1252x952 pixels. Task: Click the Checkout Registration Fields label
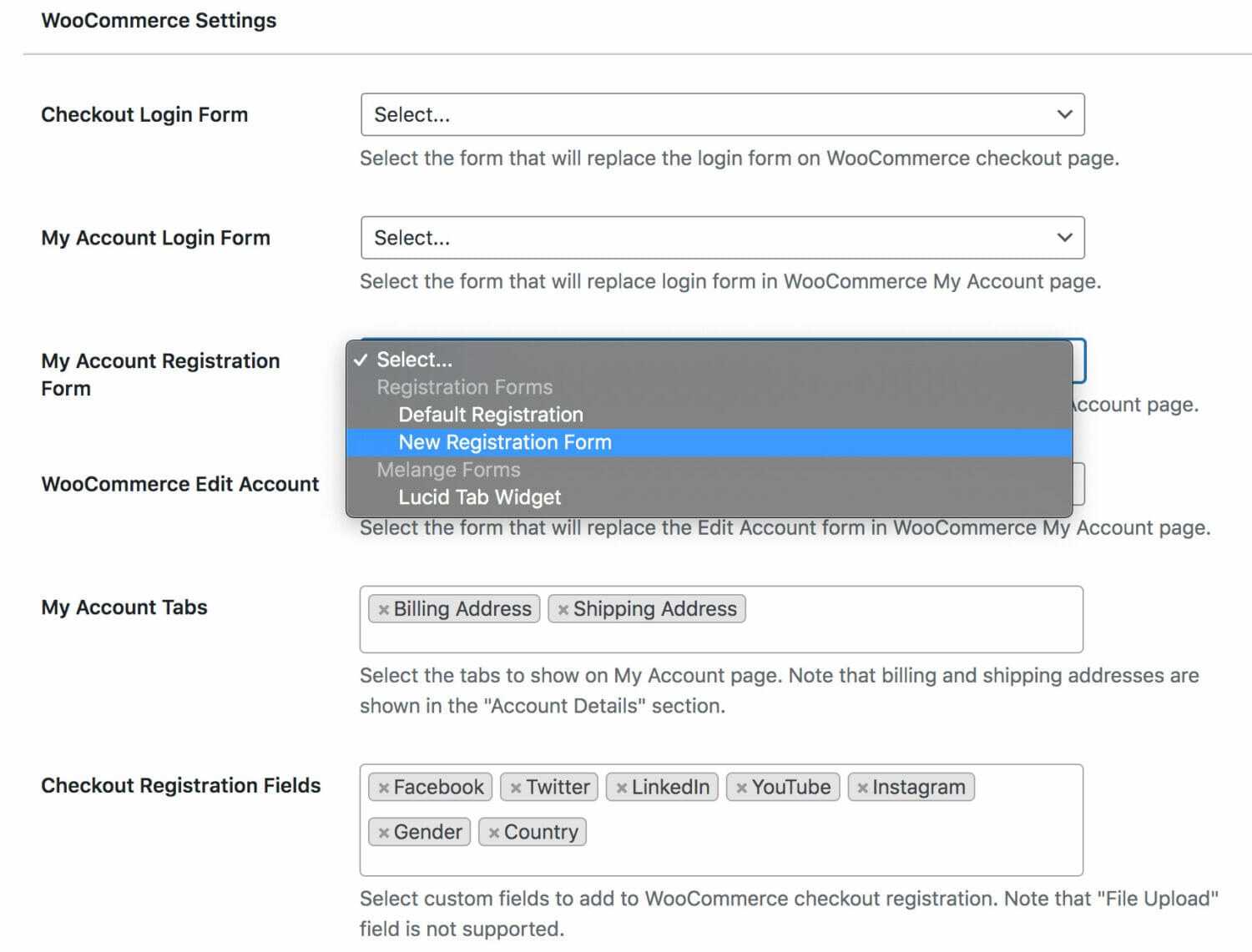coord(180,786)
